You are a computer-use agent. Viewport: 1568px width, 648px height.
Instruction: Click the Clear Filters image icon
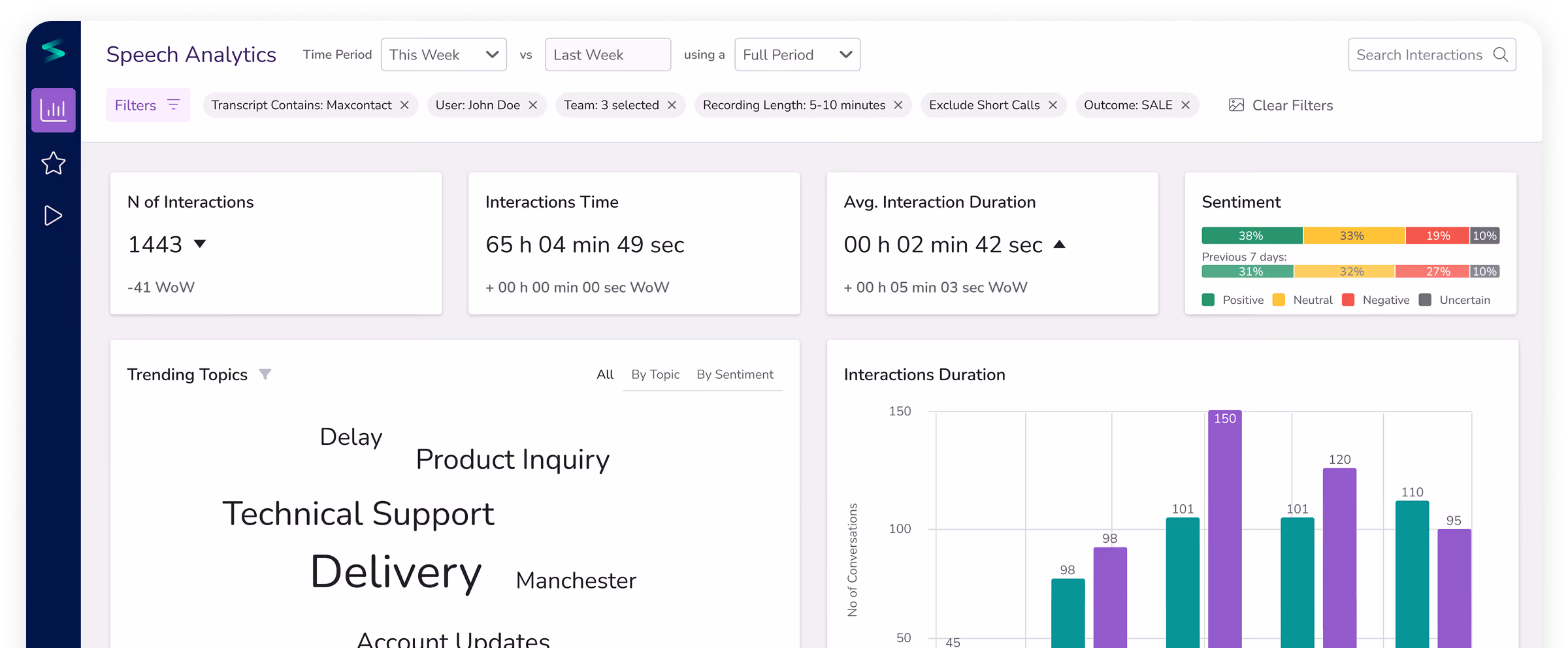(1236, 105)
